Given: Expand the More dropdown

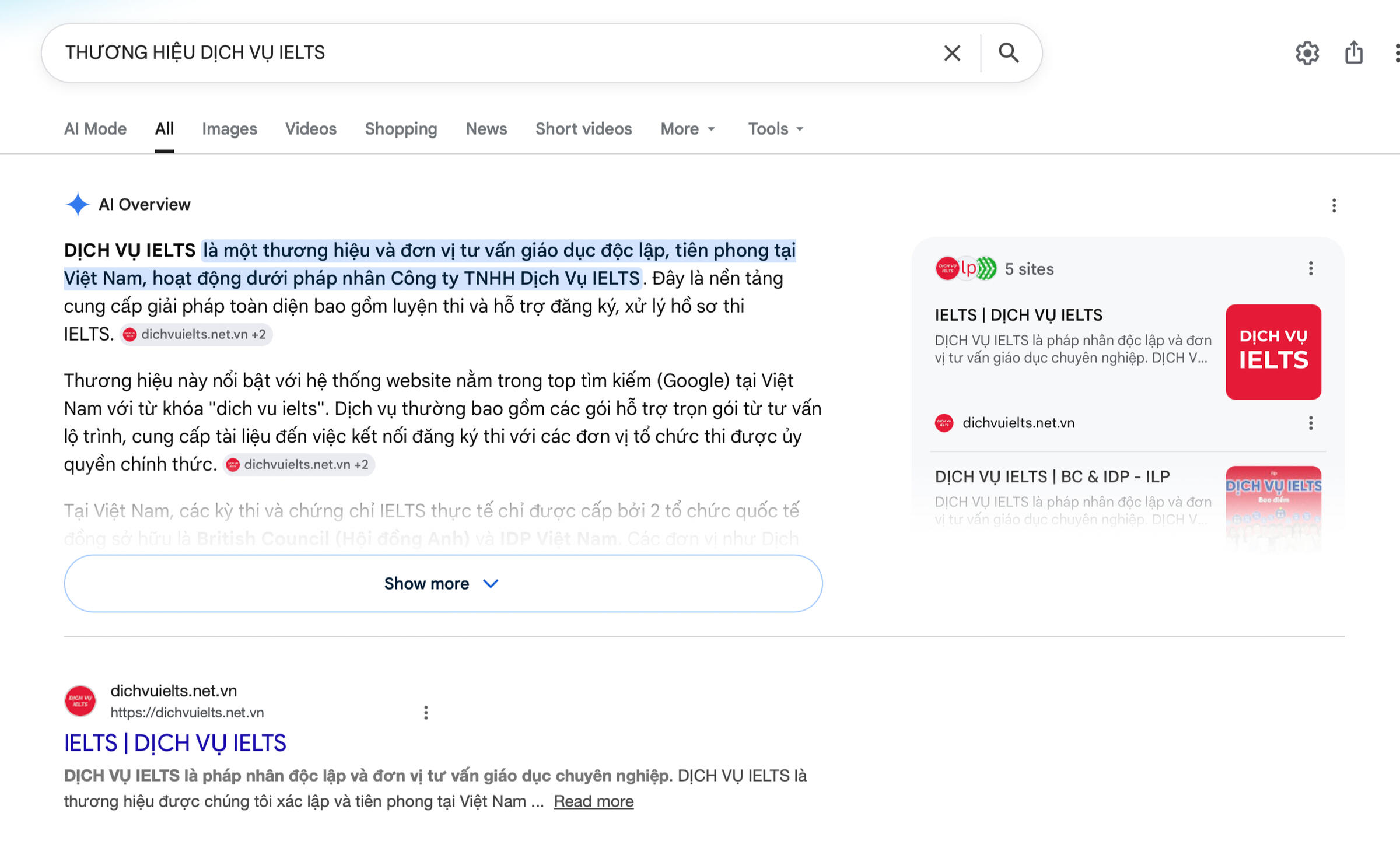Looking at the screenshot, I should 688,129.
